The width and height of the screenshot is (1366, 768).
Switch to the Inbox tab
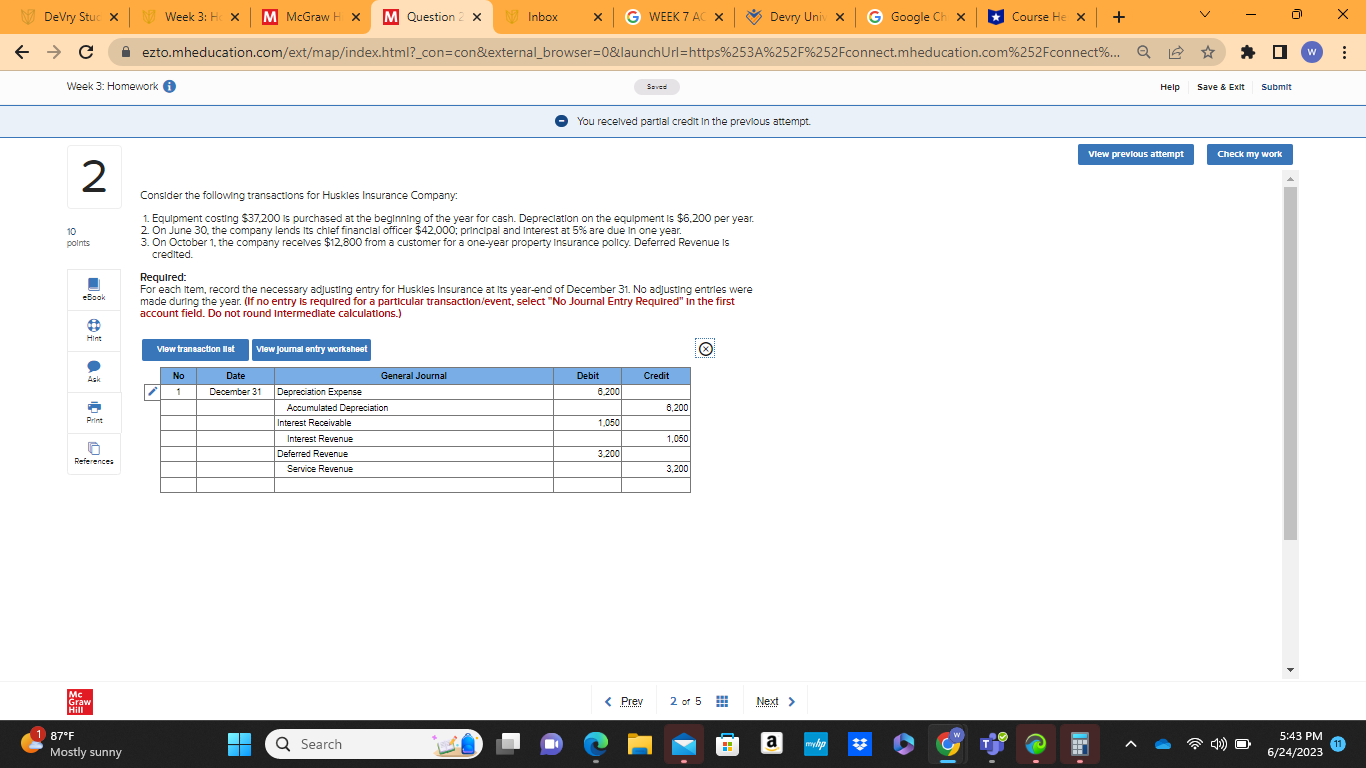pos(555,17)
